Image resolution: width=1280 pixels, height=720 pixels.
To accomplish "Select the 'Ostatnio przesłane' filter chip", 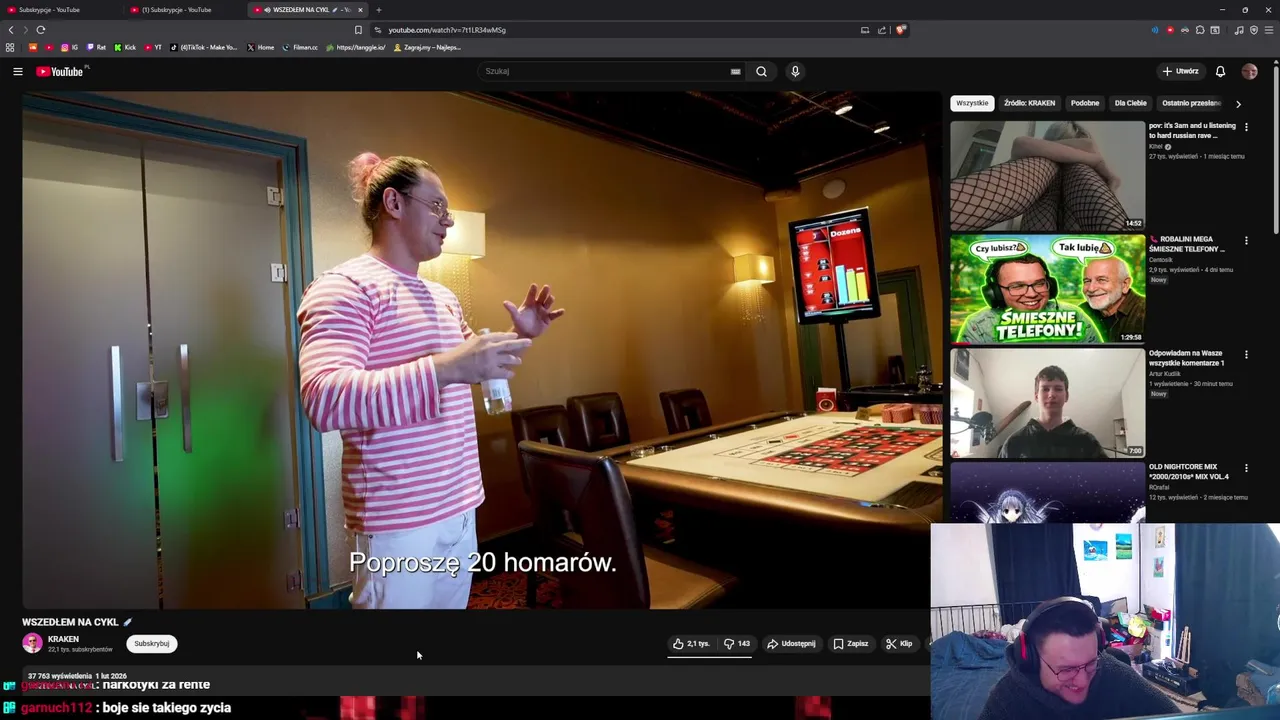I will pos(1191,103).
